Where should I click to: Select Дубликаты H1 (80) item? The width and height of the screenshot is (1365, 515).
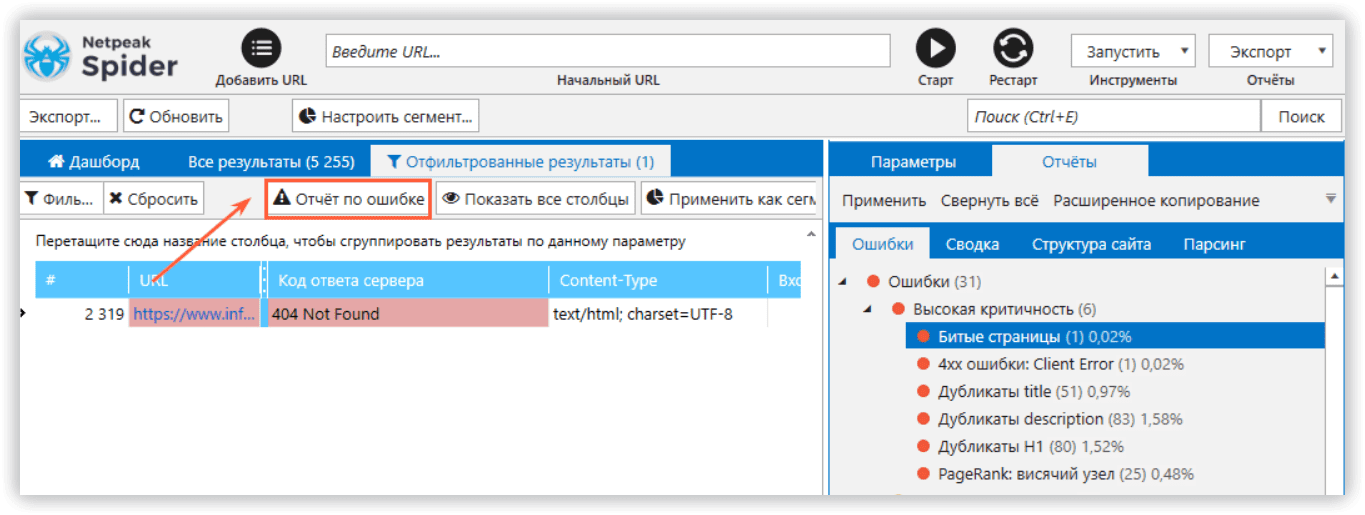pos(1031,446)
